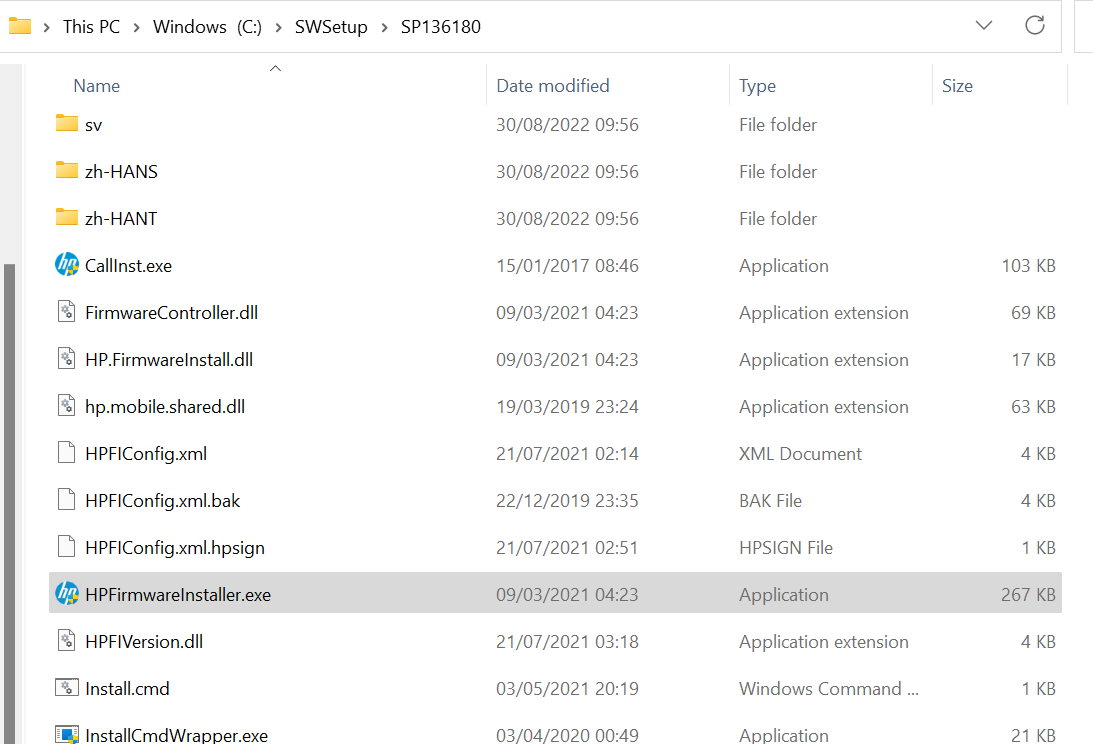This screenshot has height=744, width=1093.
Task: Click the HPFirmwareInstaller.exe HP logo icon
Action: click(x=66, y=594)
